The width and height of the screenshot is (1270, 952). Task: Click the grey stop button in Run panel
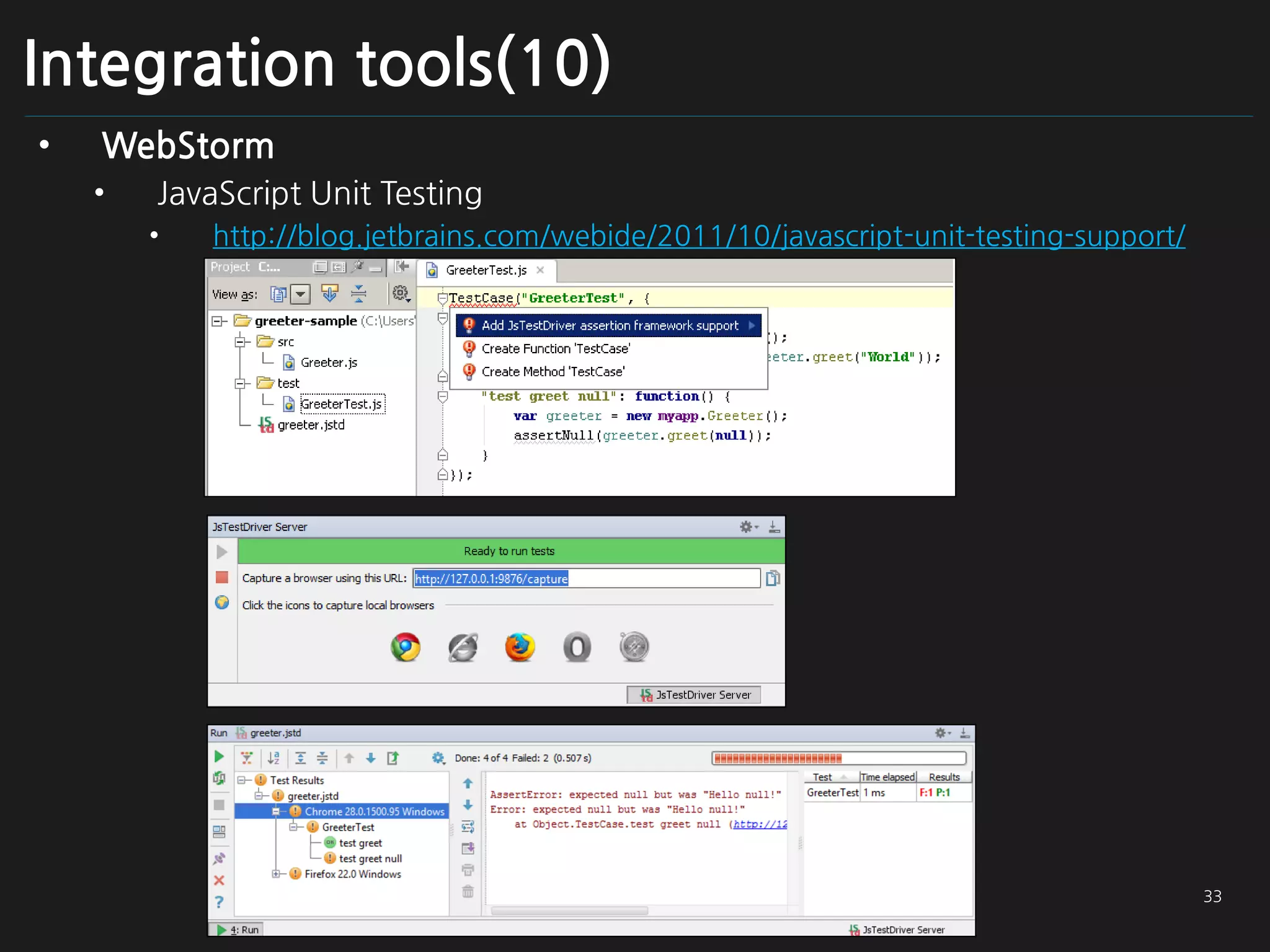[219, 804]
